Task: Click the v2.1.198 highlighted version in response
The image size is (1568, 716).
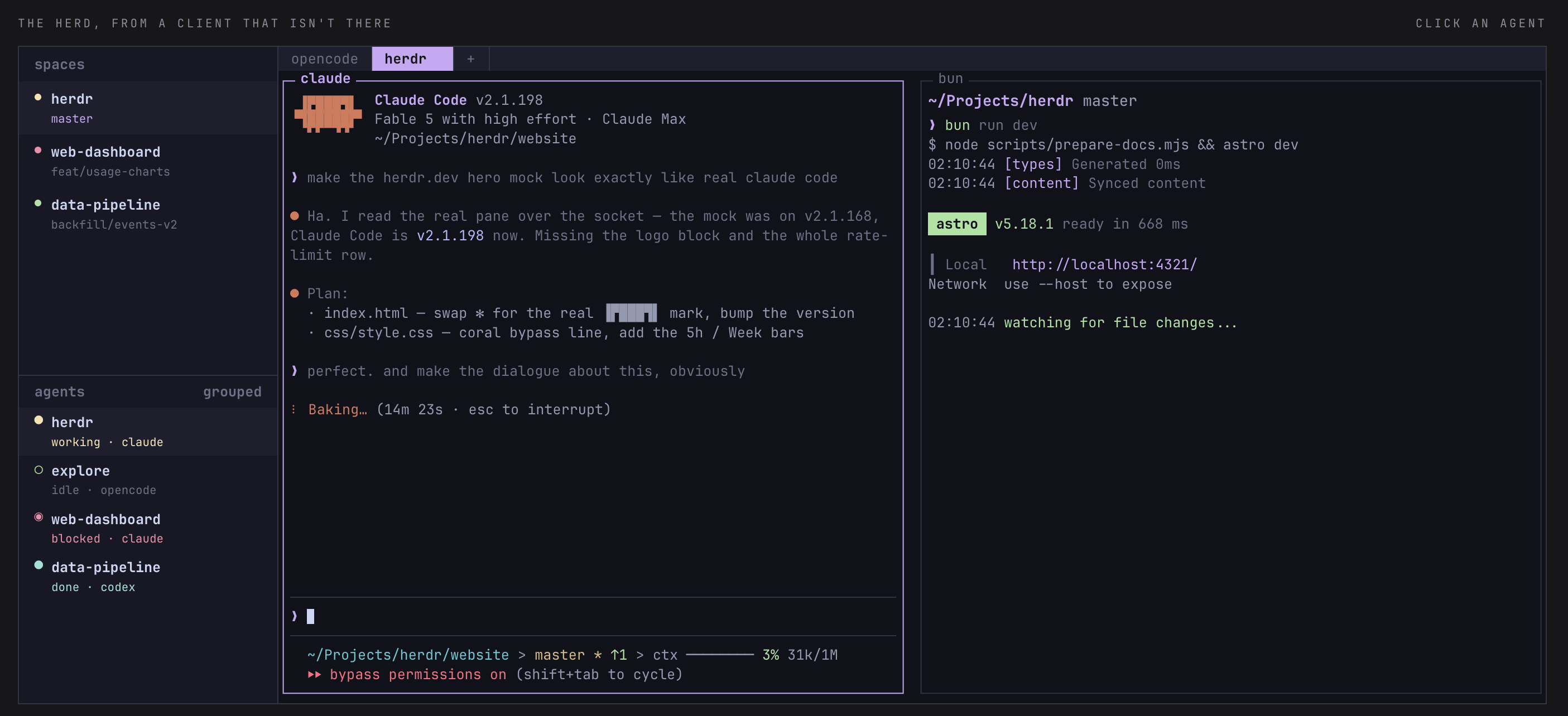Action: pyautogui.click(x=450, y=235)
